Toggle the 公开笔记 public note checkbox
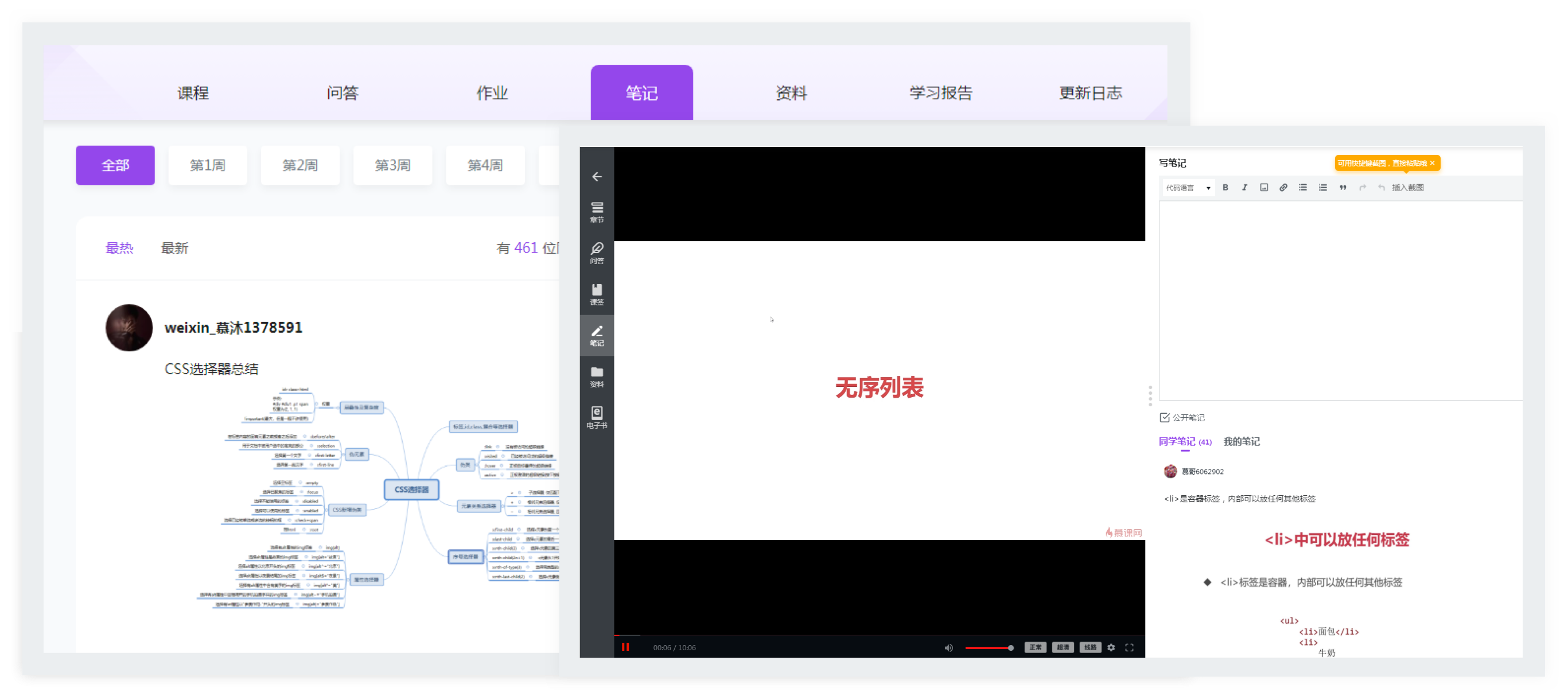Screen dimensions: 1568x699 pos(1165,418)
